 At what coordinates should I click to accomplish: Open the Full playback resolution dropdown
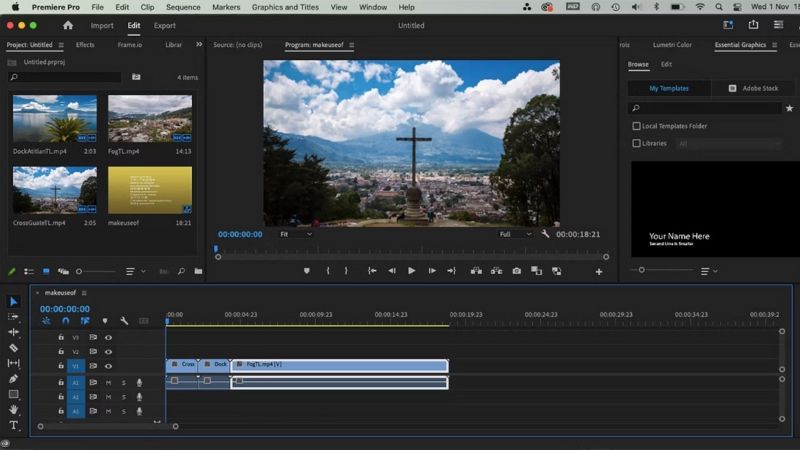click(515, 234)
